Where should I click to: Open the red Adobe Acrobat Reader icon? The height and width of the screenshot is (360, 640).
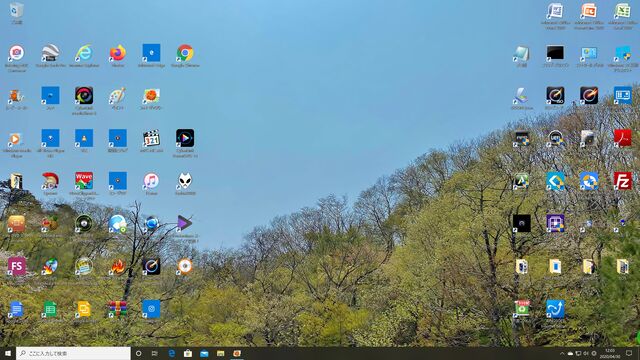622,139
